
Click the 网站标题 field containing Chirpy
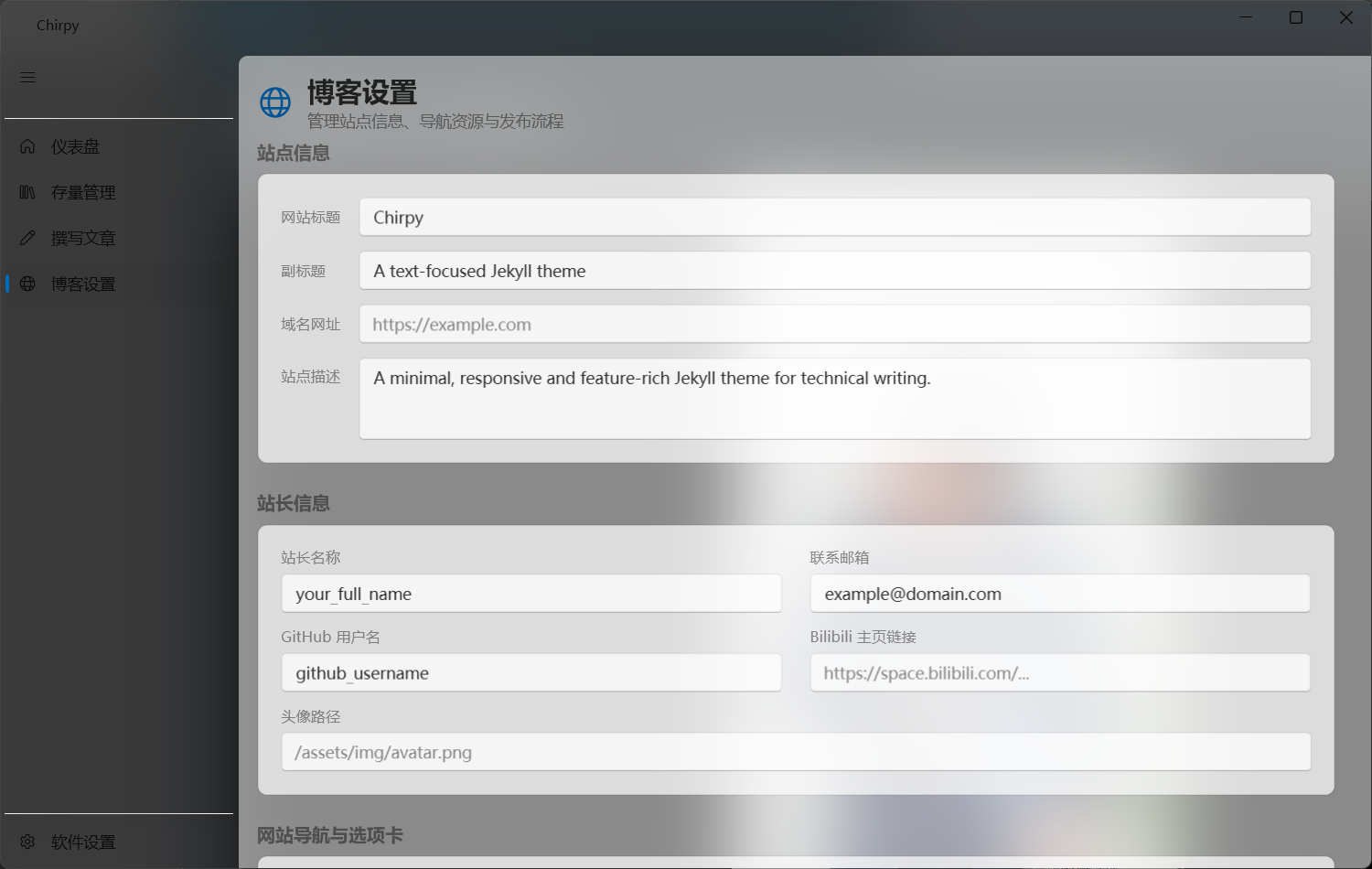tap(833, 217)
